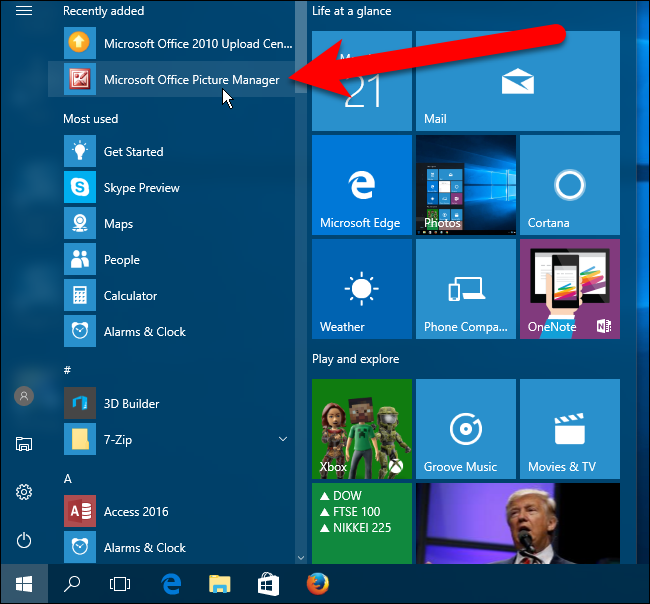This screenshot has height=604, width=650.
Task: Open the 7-Zip folder entry
Action: point(171,439)
